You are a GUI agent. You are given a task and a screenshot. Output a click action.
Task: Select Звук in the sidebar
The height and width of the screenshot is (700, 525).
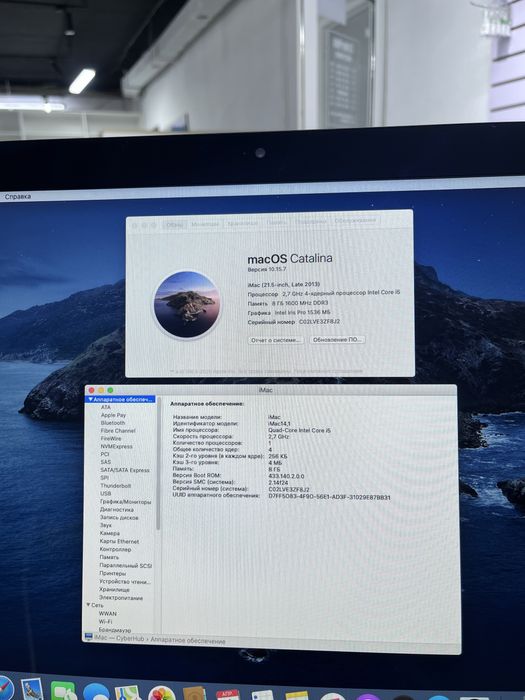[105, 525]
